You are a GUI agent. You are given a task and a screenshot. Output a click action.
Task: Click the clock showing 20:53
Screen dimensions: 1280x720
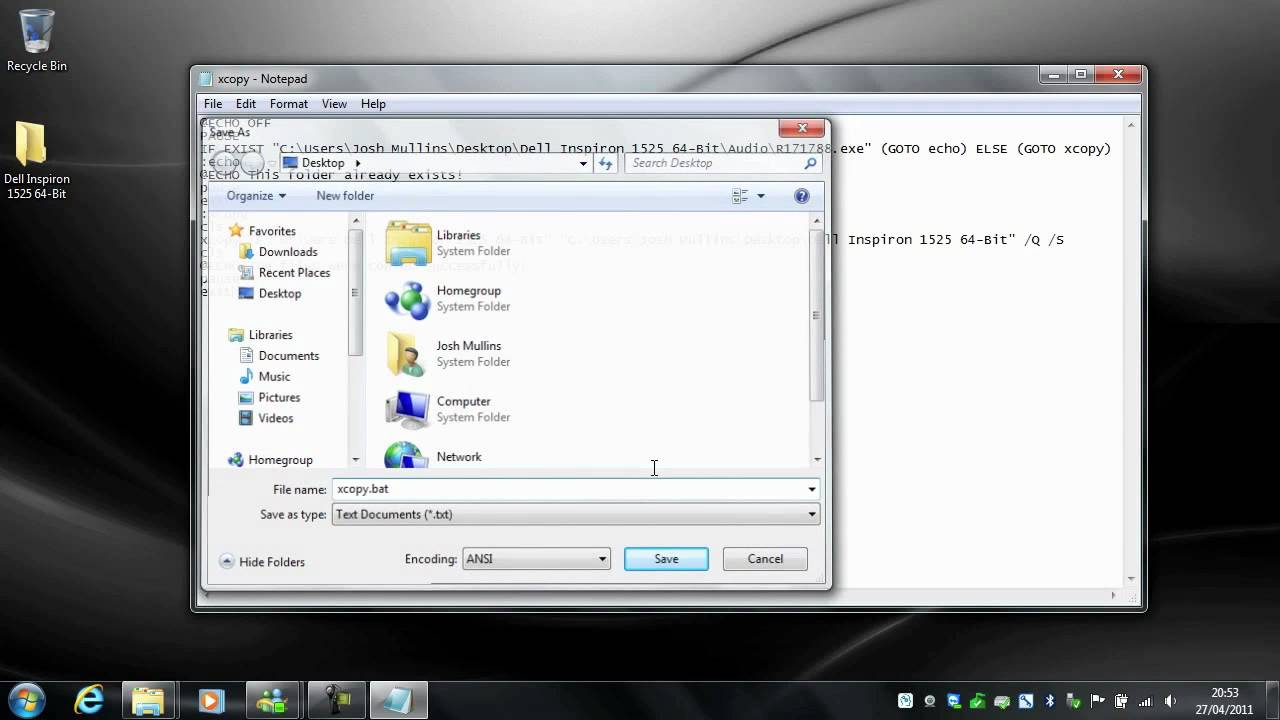pos(1225,701)
